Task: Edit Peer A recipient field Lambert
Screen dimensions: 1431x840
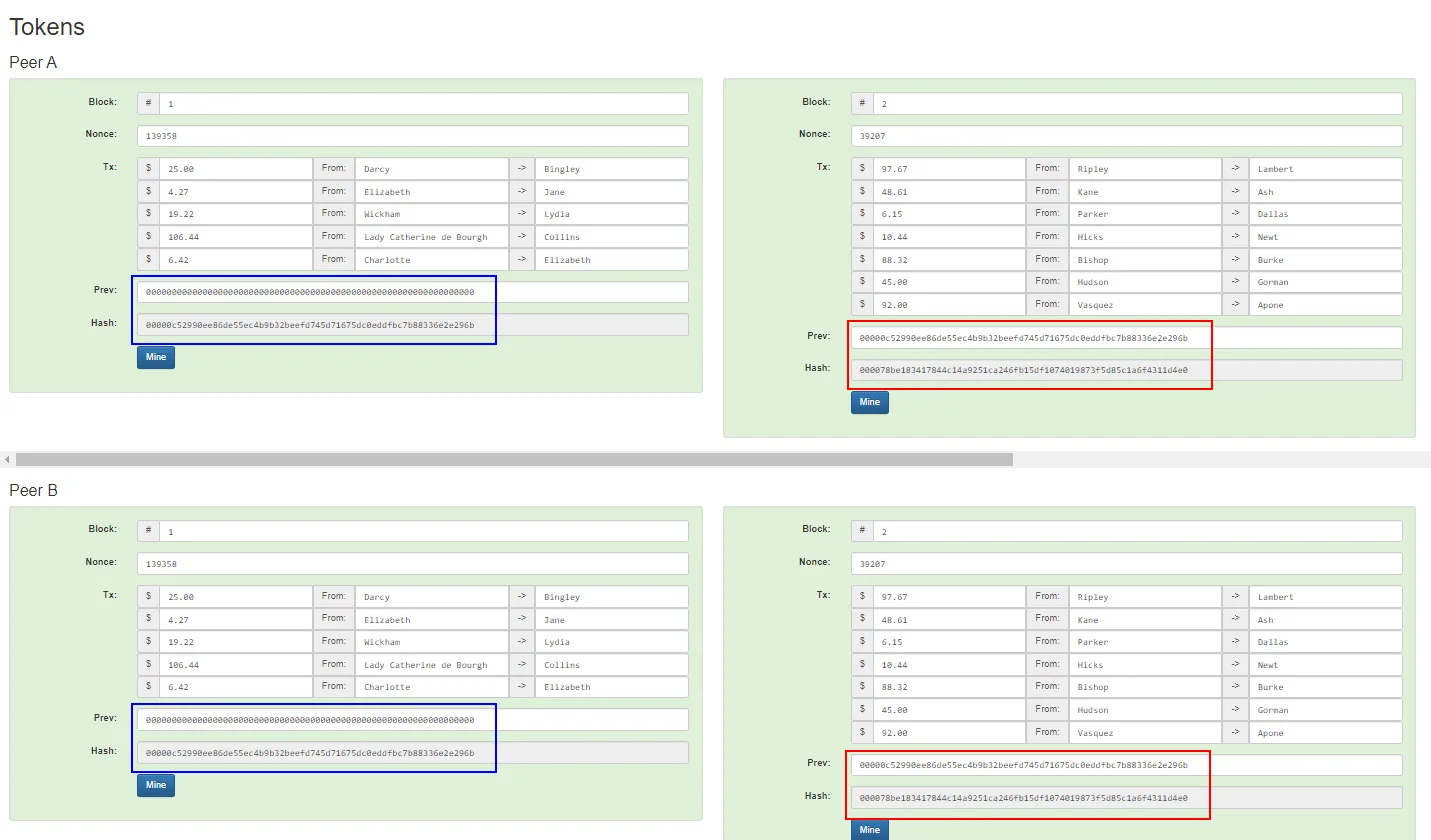Action: pos(1326,169)
